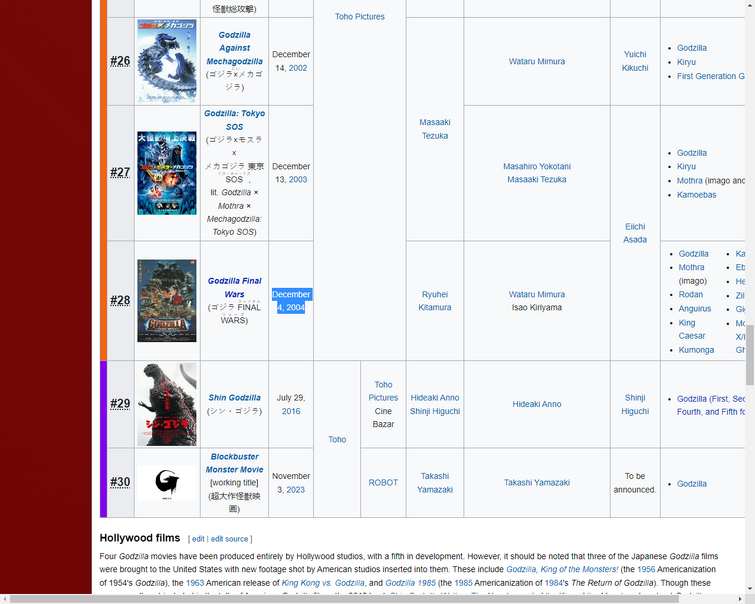
Task: Open Godzilla: Tokyo SOS poster thumbnail
Action: (x=167, y=173)
